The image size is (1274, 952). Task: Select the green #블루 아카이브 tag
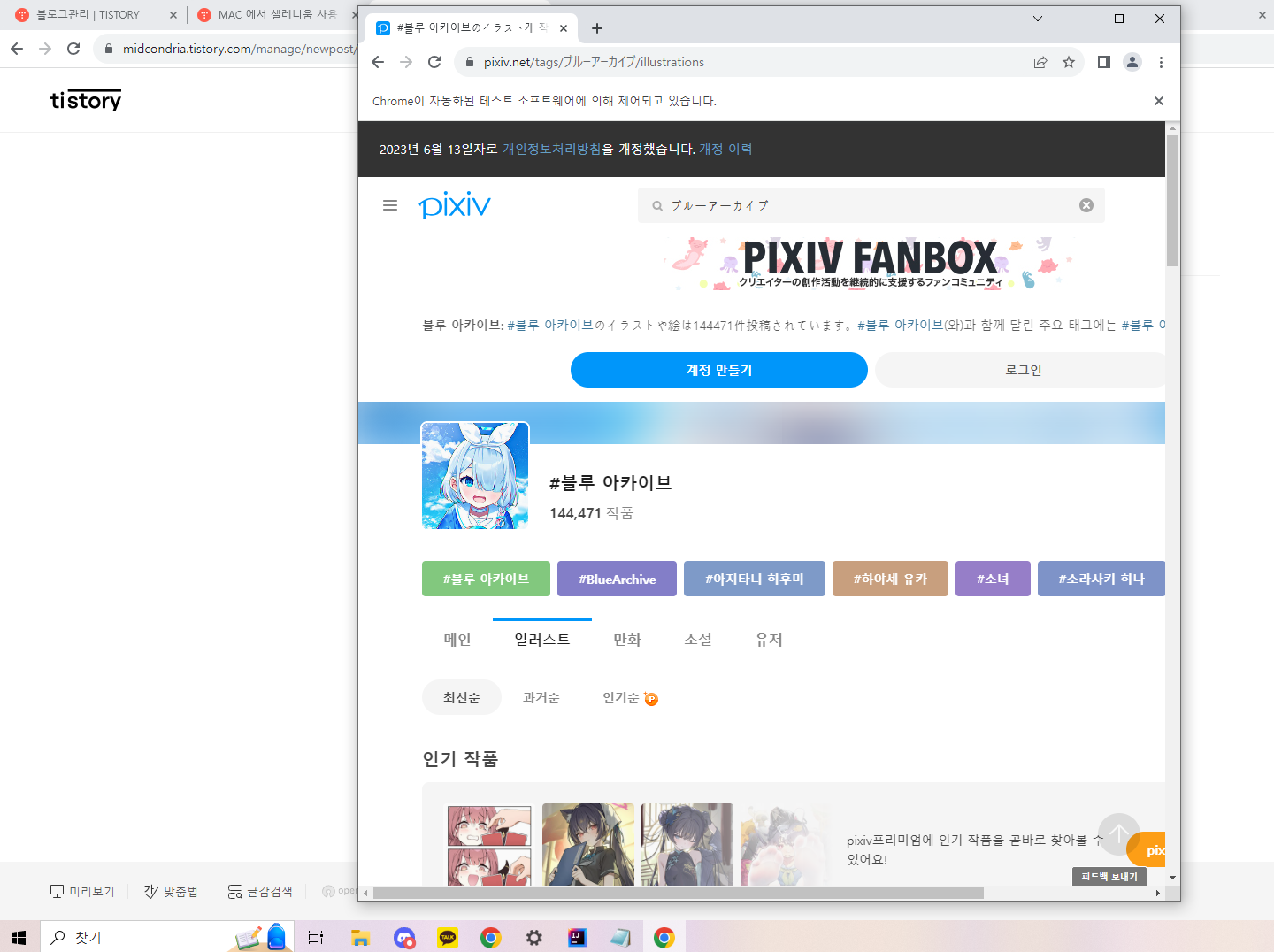point(486,579)
